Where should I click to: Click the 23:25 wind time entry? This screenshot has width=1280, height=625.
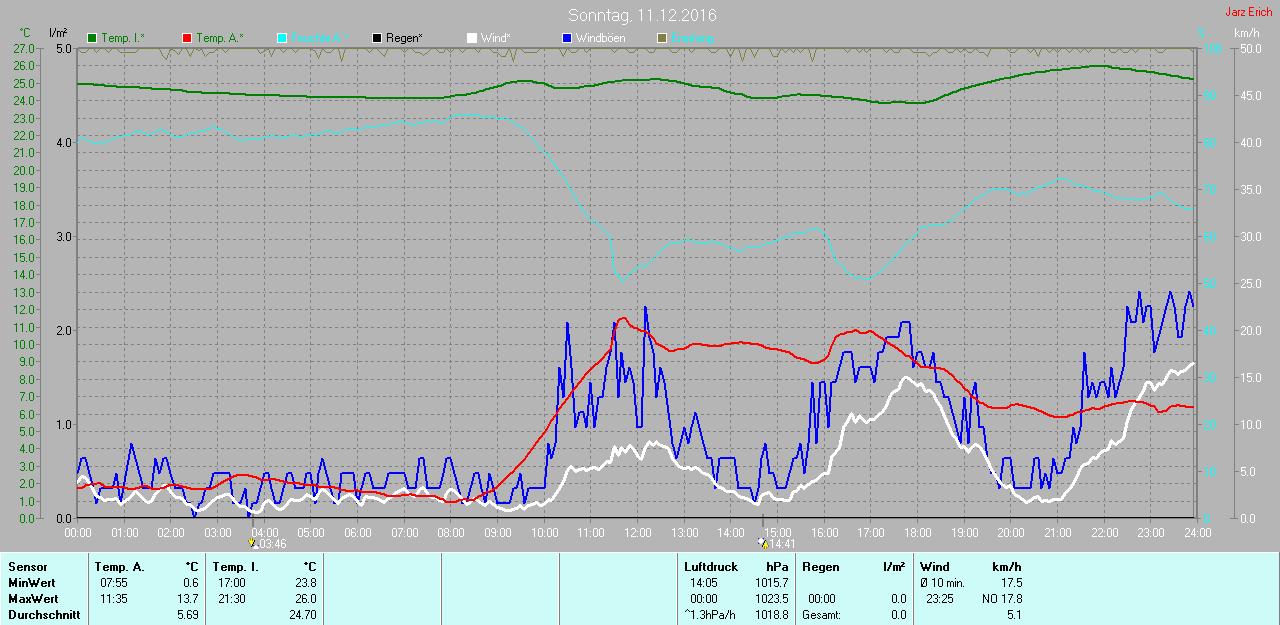[939, 599]
